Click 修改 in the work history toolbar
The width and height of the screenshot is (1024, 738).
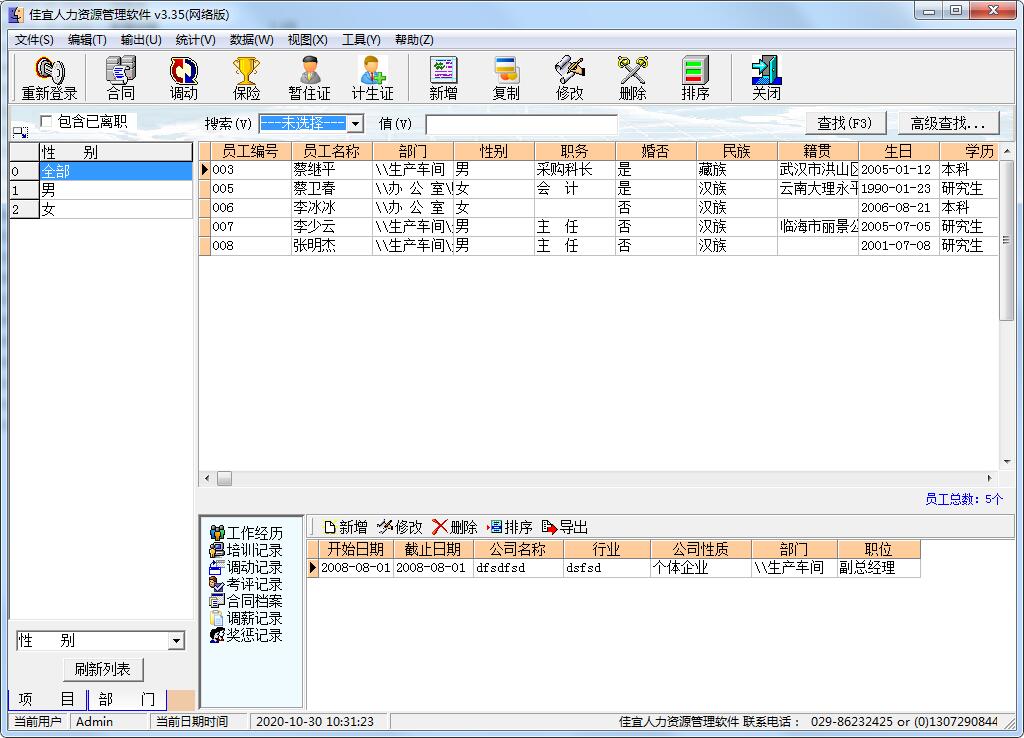[400, 527]
